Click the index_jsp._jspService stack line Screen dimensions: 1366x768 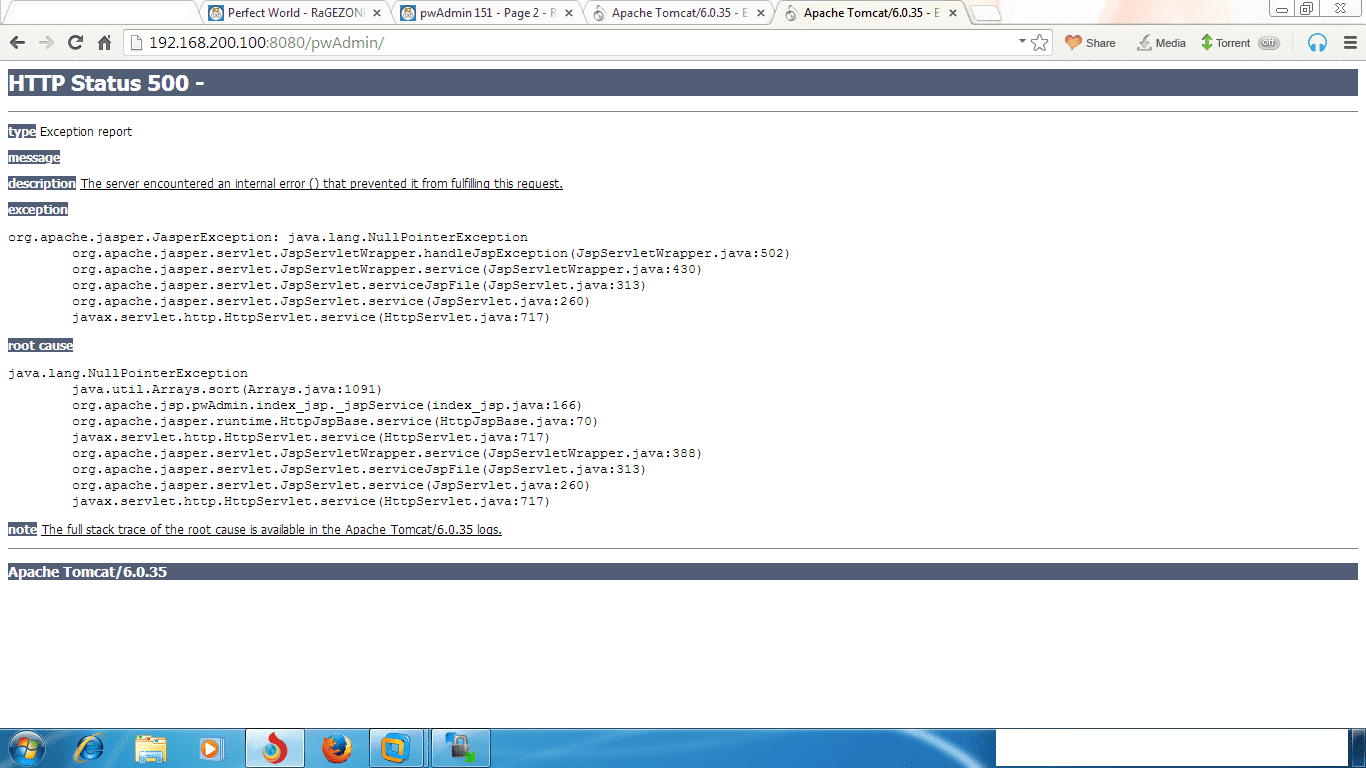pos(327,406)
